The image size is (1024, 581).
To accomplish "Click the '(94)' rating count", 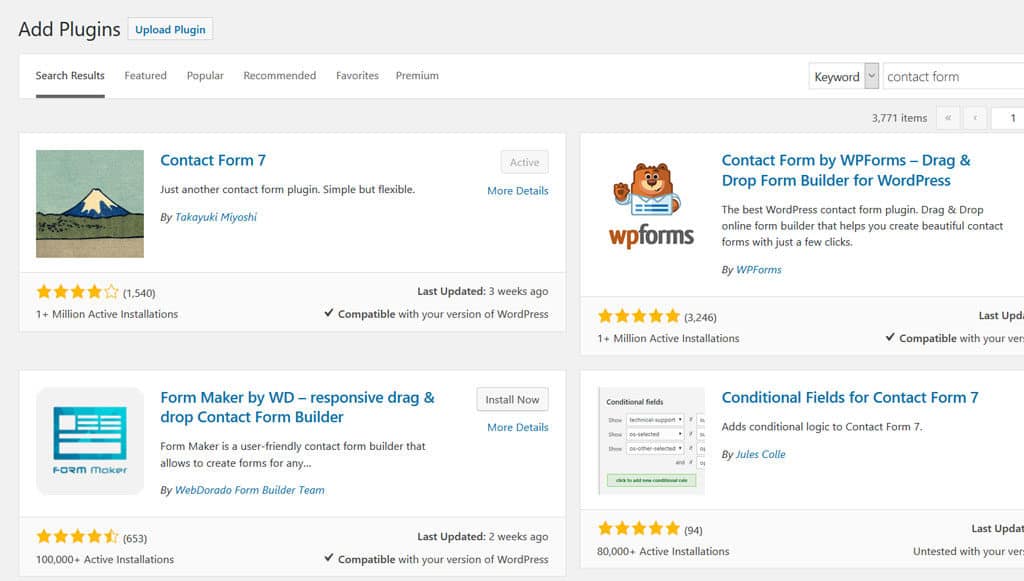I will (694, 530).
